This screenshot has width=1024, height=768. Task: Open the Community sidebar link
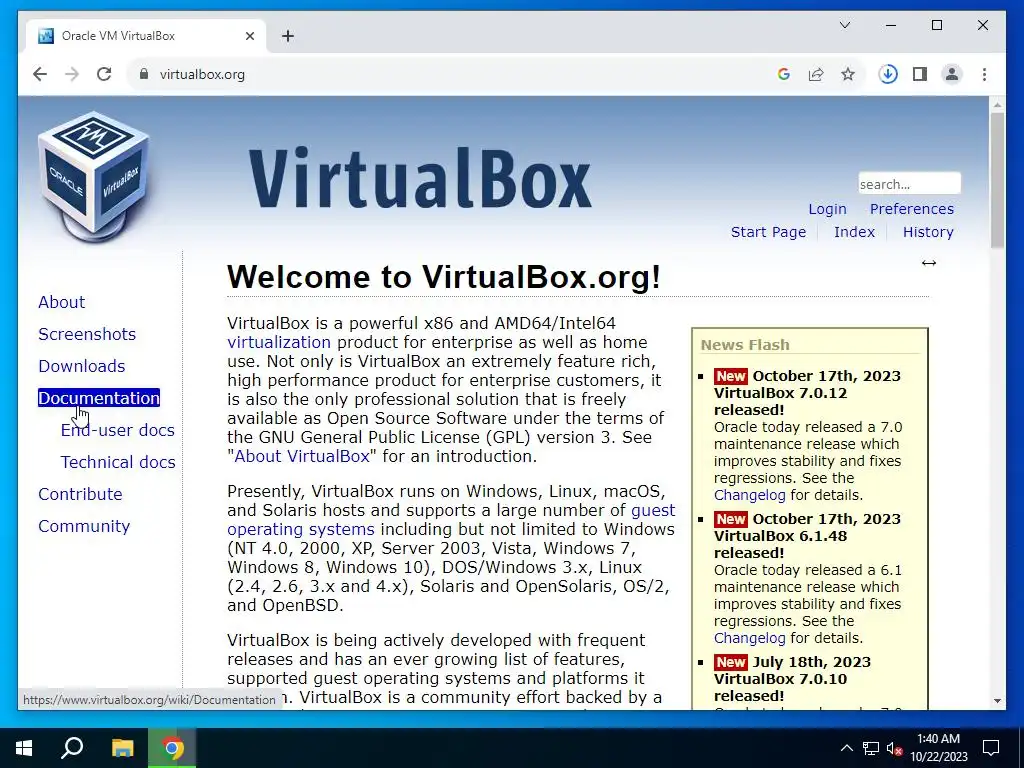click(84, 526)
